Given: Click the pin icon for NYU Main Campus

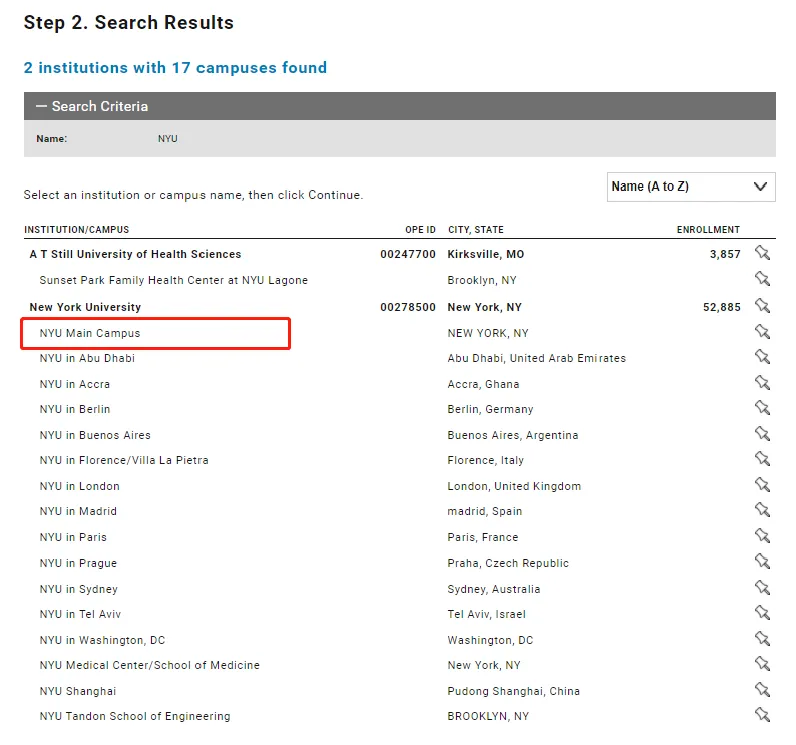Looking at the screenshot, I should click(762, 332).
